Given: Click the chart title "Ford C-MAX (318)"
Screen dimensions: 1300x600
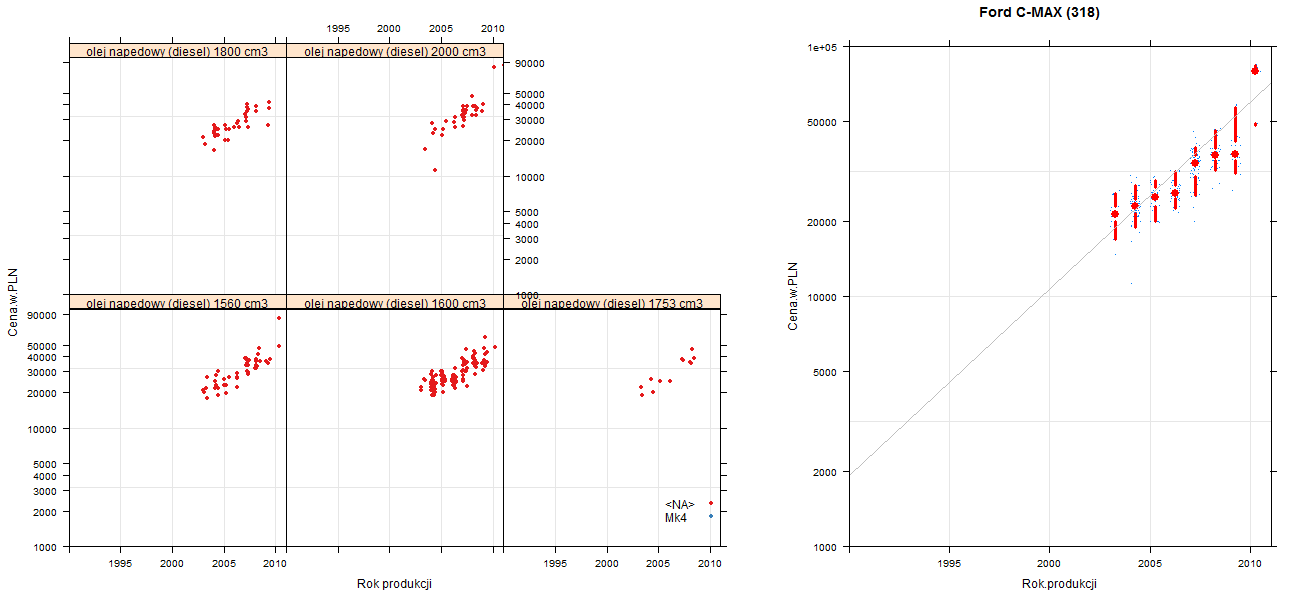Looking at the screenshot, I should tap(1040, 13).
